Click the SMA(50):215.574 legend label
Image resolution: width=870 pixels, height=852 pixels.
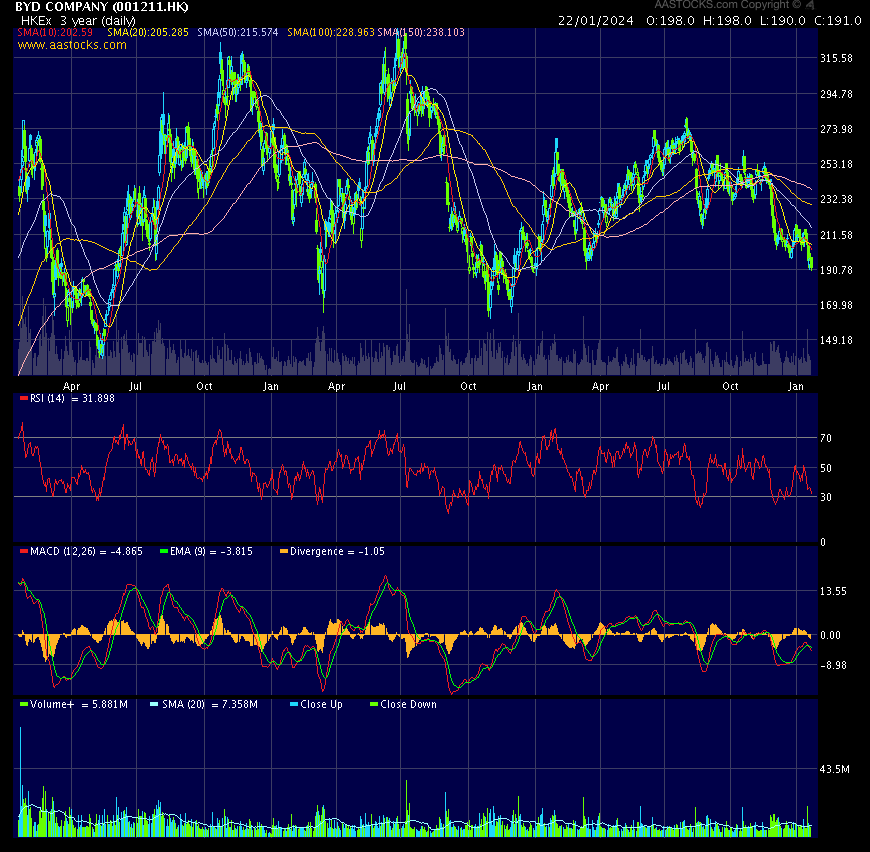point(237,32)
